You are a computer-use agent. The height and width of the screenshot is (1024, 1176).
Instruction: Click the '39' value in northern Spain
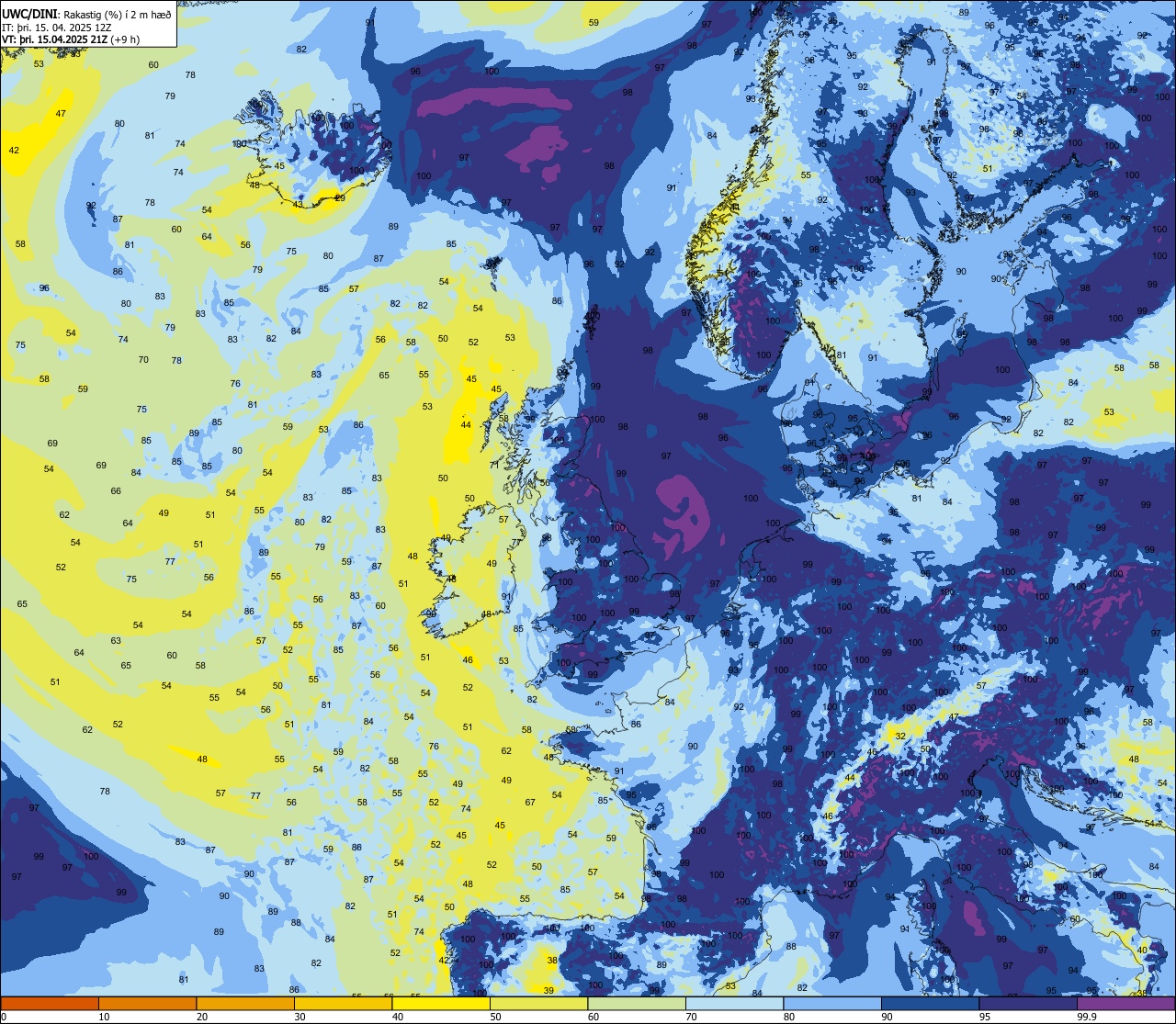click(x=548, y=990)
